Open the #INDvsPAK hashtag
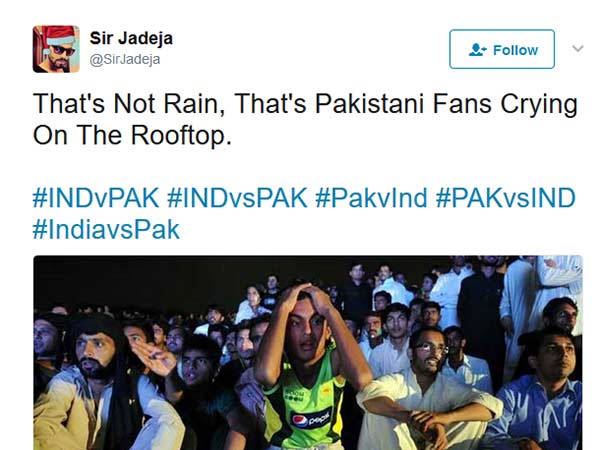 click(237, 198)
